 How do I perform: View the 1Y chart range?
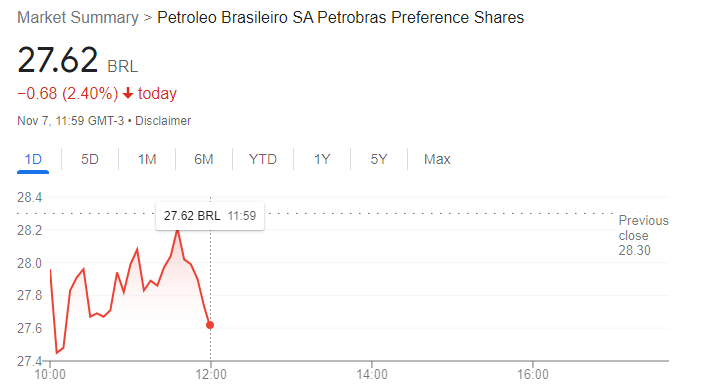pos(322,159)
